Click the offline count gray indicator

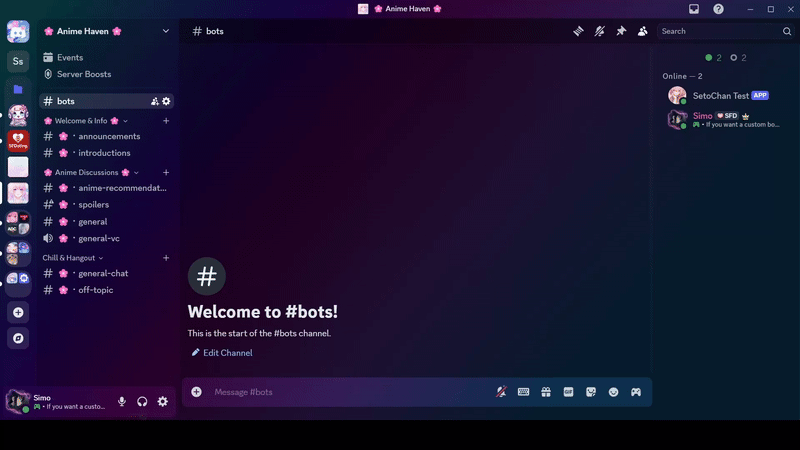[738, 58]
